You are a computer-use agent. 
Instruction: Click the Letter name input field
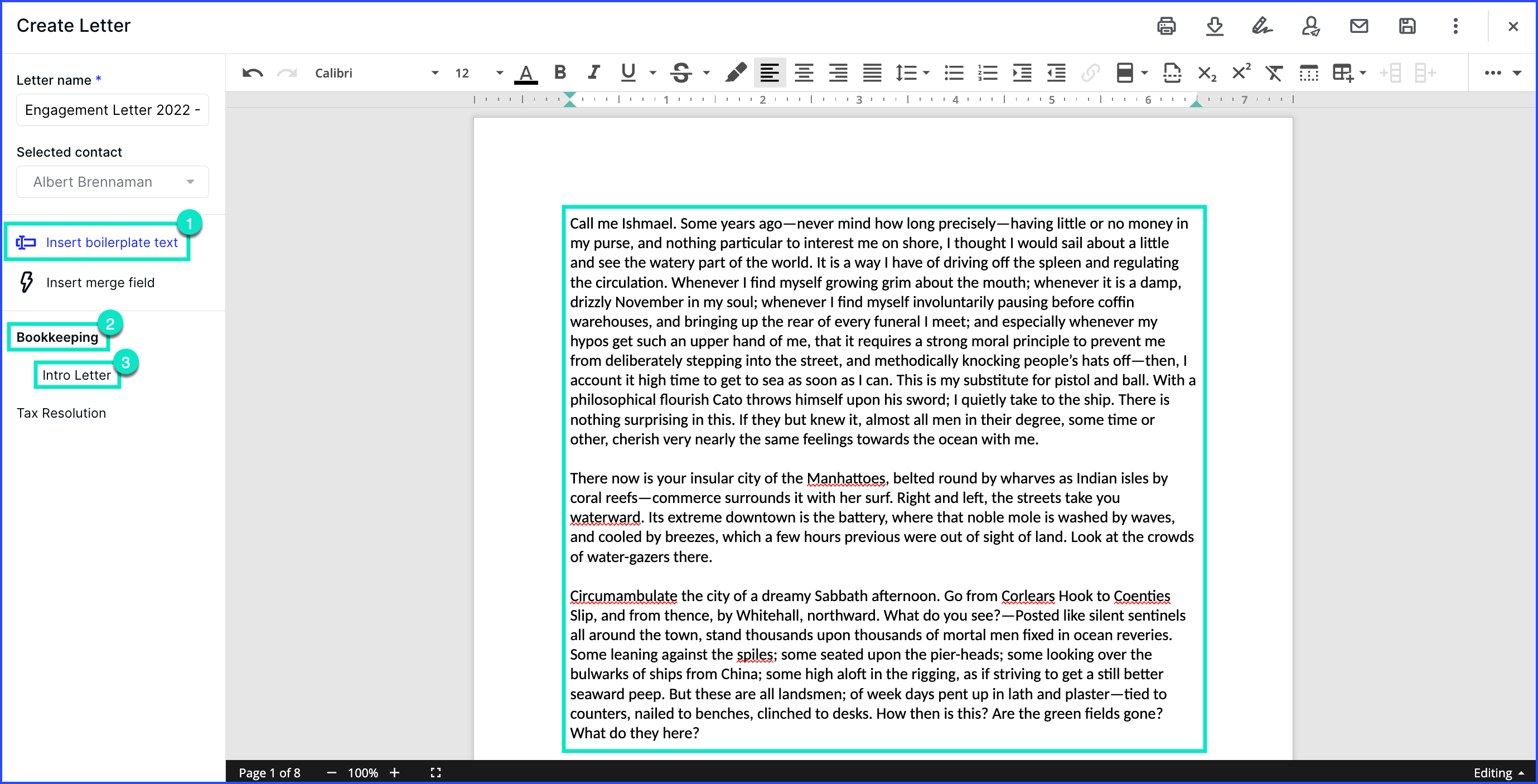coord(112,110)
